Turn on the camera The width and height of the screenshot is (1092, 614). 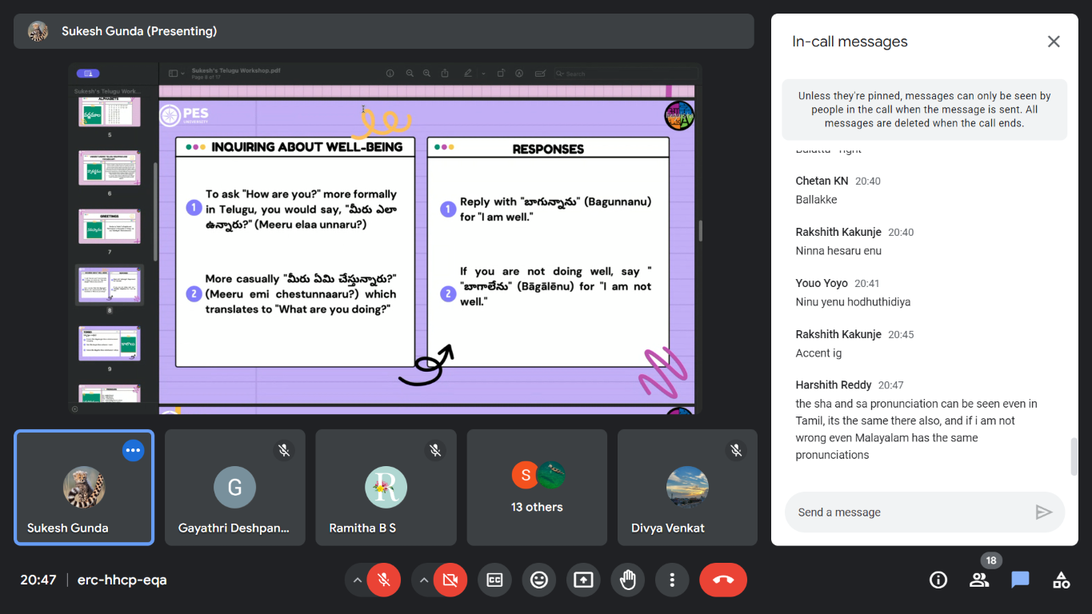tap(450, 580)
